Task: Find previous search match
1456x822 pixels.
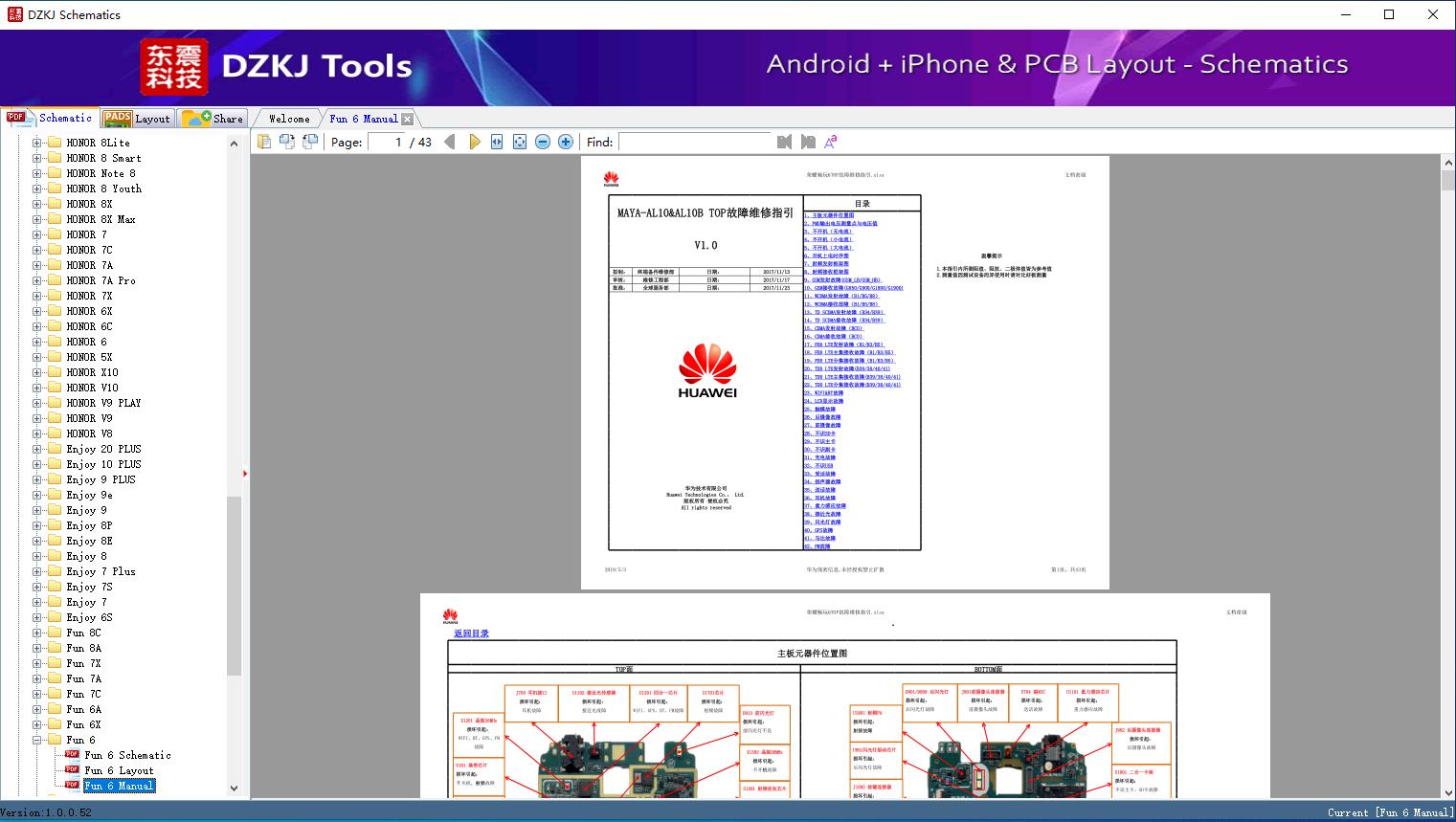Action: click(x=785, y=142)
